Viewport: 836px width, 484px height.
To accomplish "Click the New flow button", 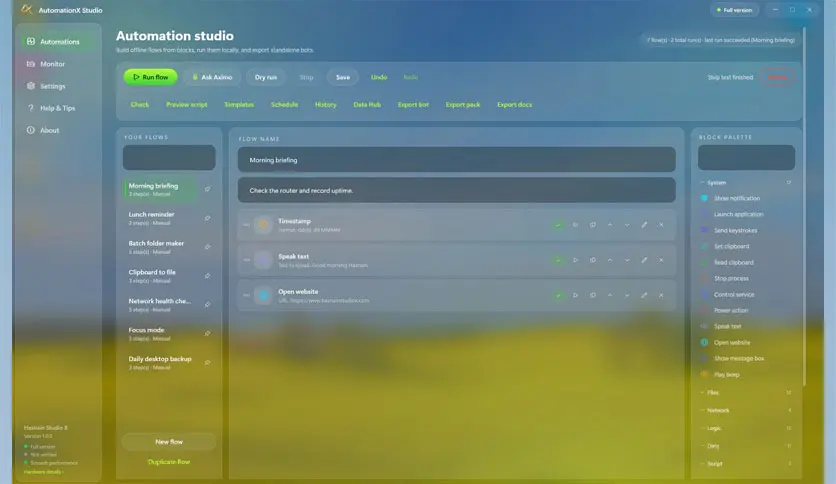I will (x=169, y=442).
